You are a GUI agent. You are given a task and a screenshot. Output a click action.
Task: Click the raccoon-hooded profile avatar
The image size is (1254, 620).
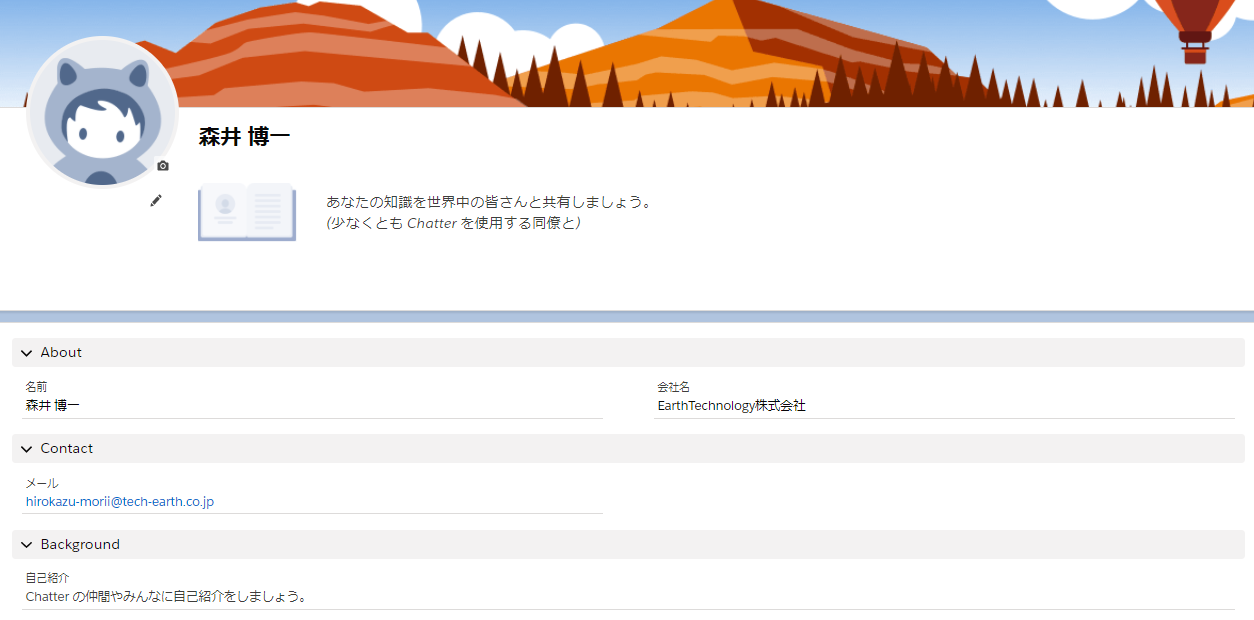102,112
